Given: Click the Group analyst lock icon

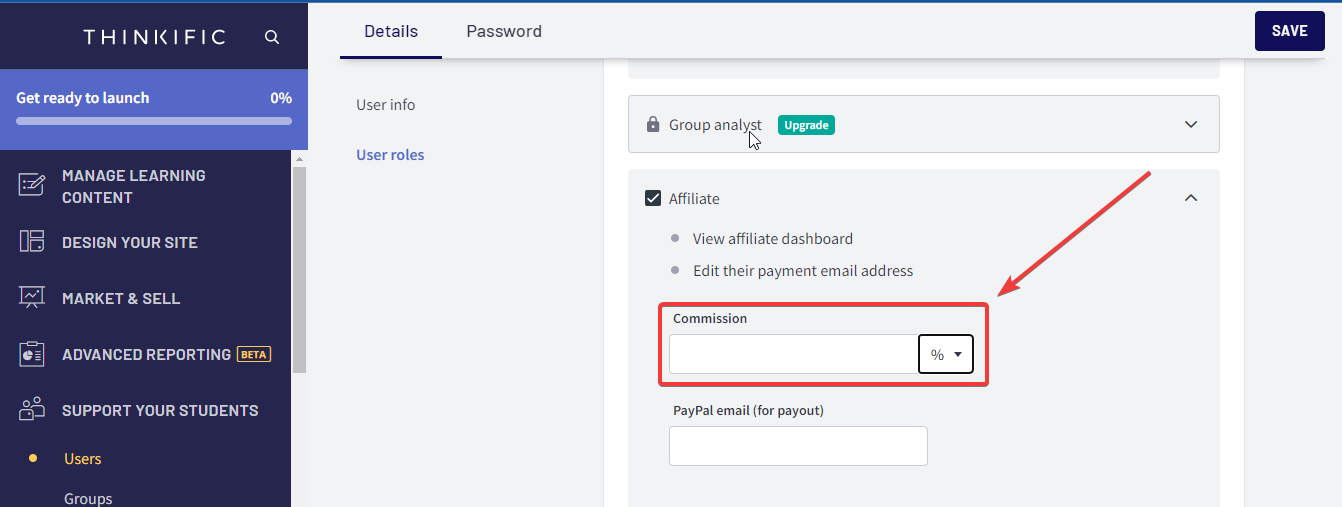Looking at the screenshot, I should (x=653, y=125).
